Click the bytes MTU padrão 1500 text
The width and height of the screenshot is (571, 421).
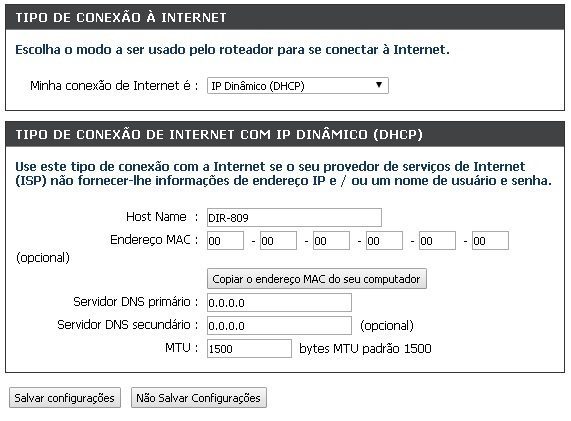click(x=365, y=349)
